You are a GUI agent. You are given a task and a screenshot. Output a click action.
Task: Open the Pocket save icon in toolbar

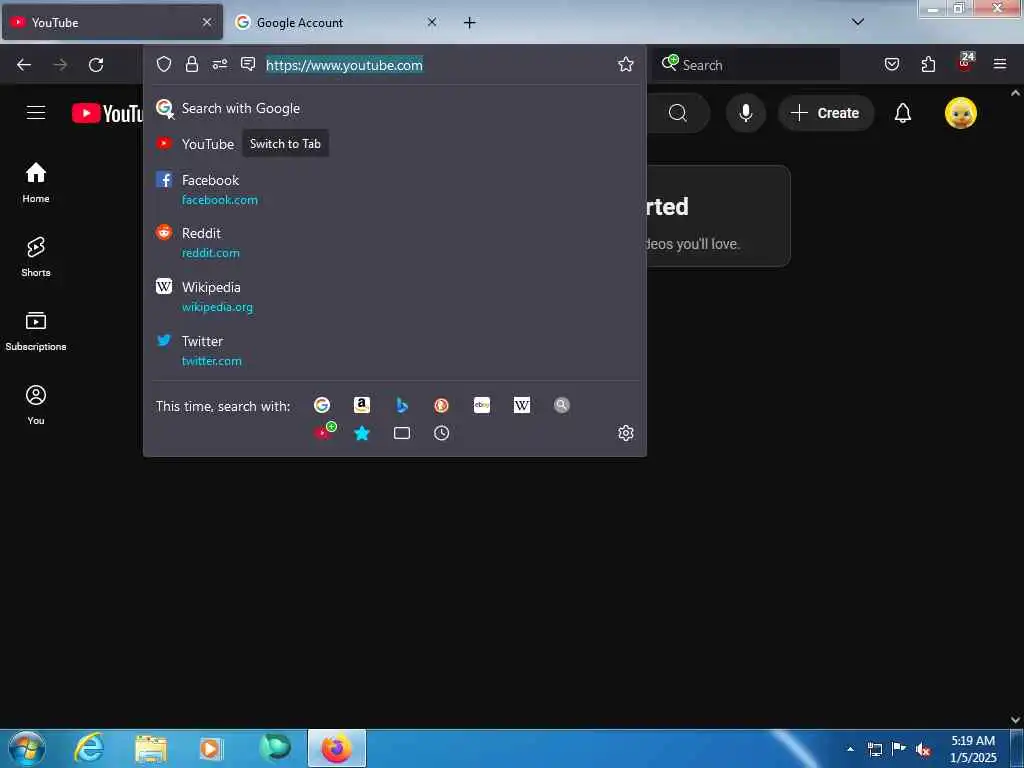pos(892,64)
